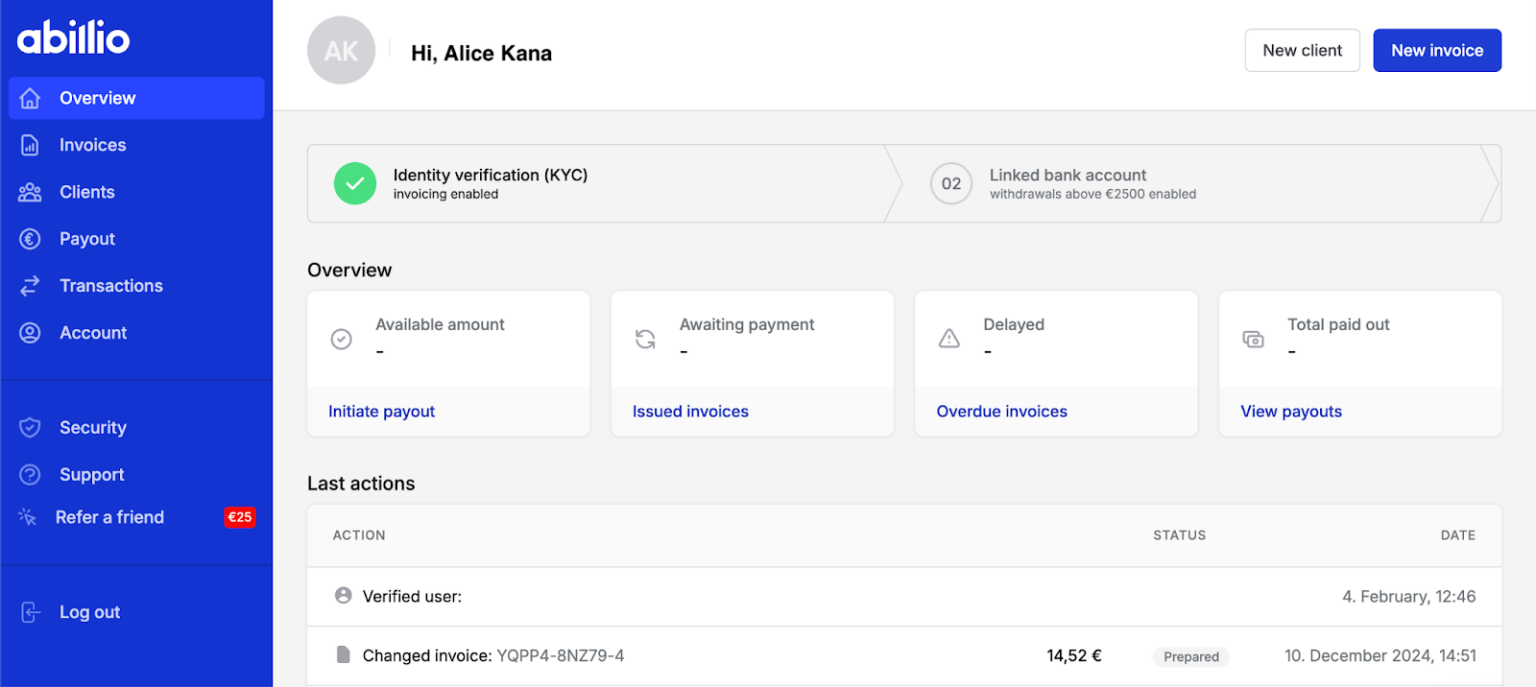Click the Security shield icon
The image size is (1536, 687).
(x=30, y=428)
